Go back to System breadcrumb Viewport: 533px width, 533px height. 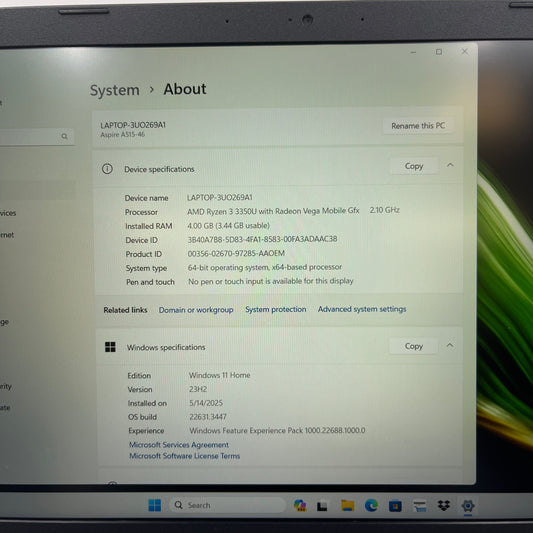115,90
